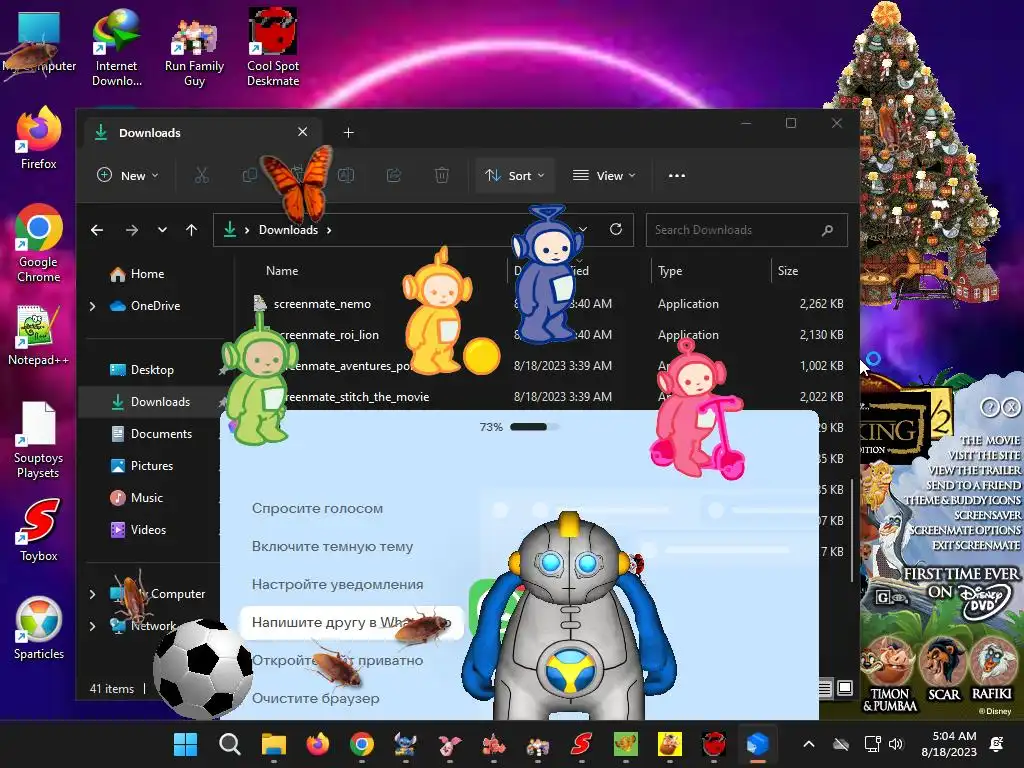1024x768 pixels.
Task: Click the Rename icon in Explorer toolbar
Action: coord(346,175)
